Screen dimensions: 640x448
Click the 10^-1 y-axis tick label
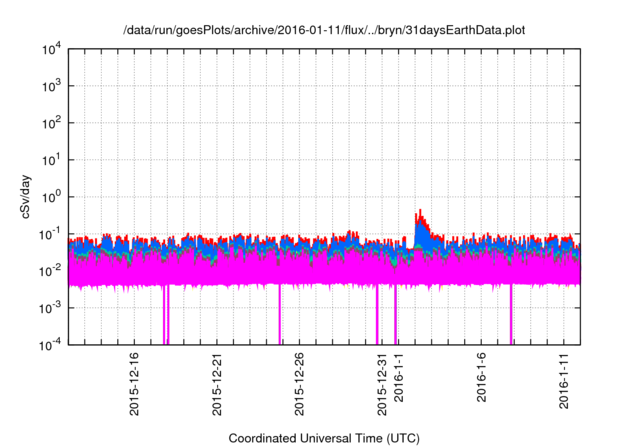pyautogui.click(x=51, y=235)
